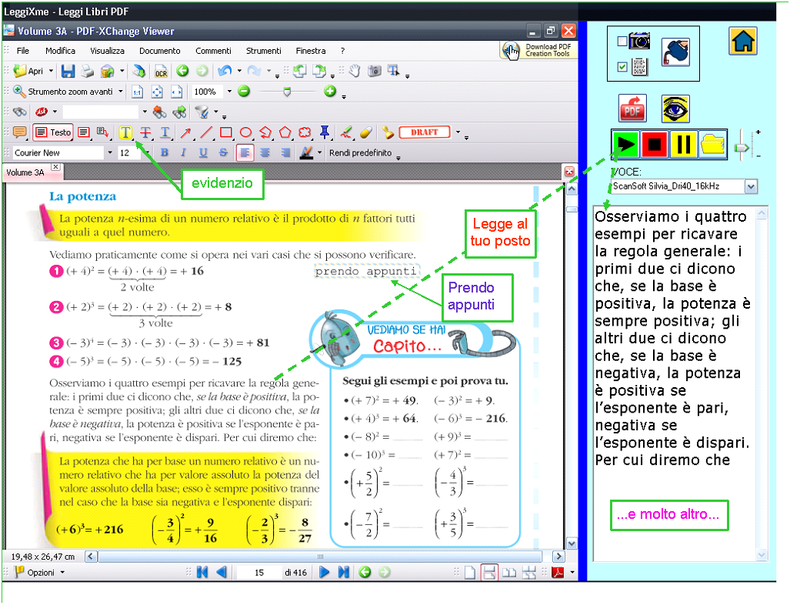Open the Modifica menu

pyautogui.click(x=60, y=50)
